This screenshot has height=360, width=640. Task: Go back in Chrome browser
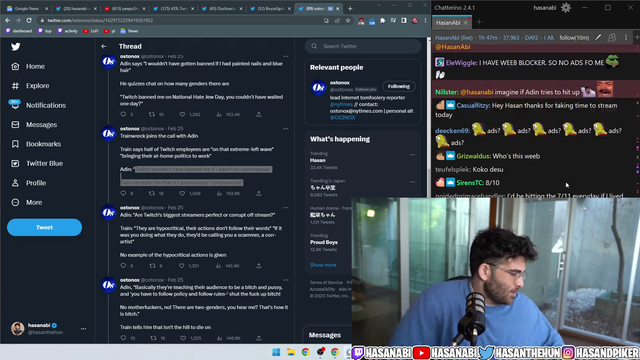[8, 20]
